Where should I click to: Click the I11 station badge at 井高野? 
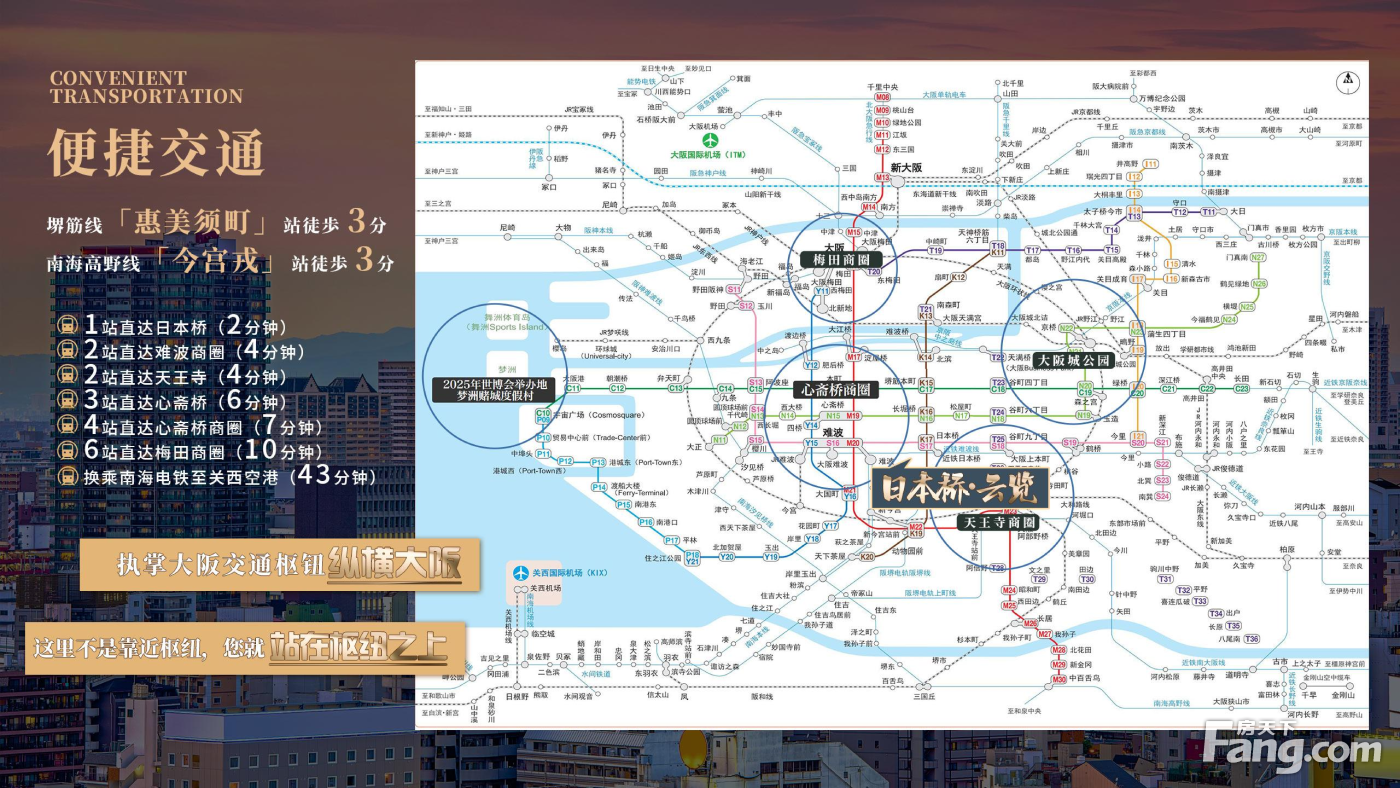point(1151,163)
